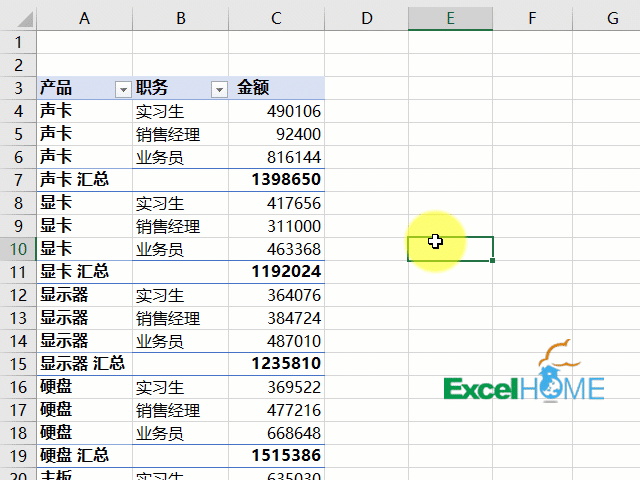Image resolution: width=640 pixels, height=480 pixels.
Task: Select column C header
Action: click(276, 18)
